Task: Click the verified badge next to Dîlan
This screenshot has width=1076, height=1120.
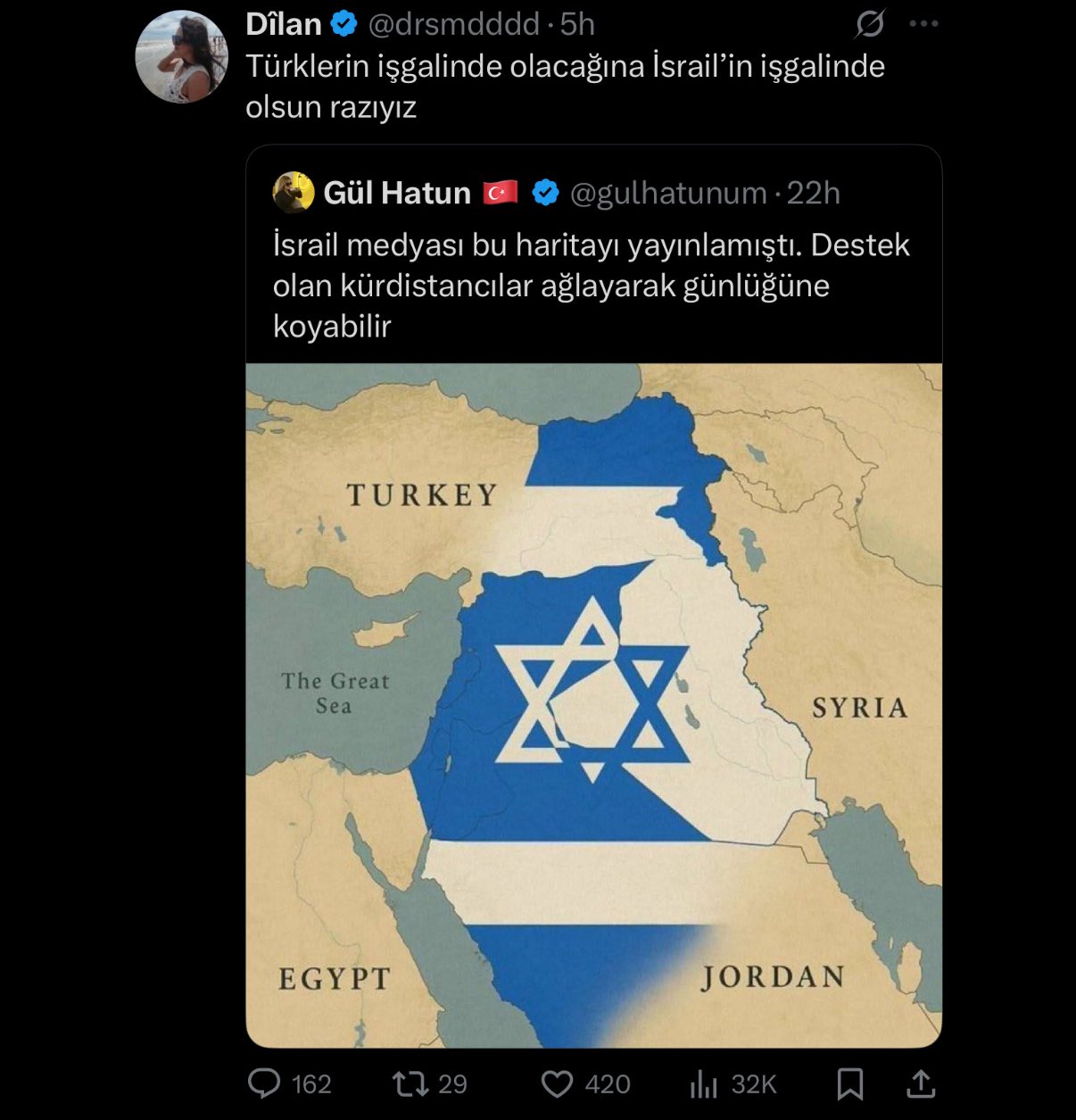Action: click(344, 24)
